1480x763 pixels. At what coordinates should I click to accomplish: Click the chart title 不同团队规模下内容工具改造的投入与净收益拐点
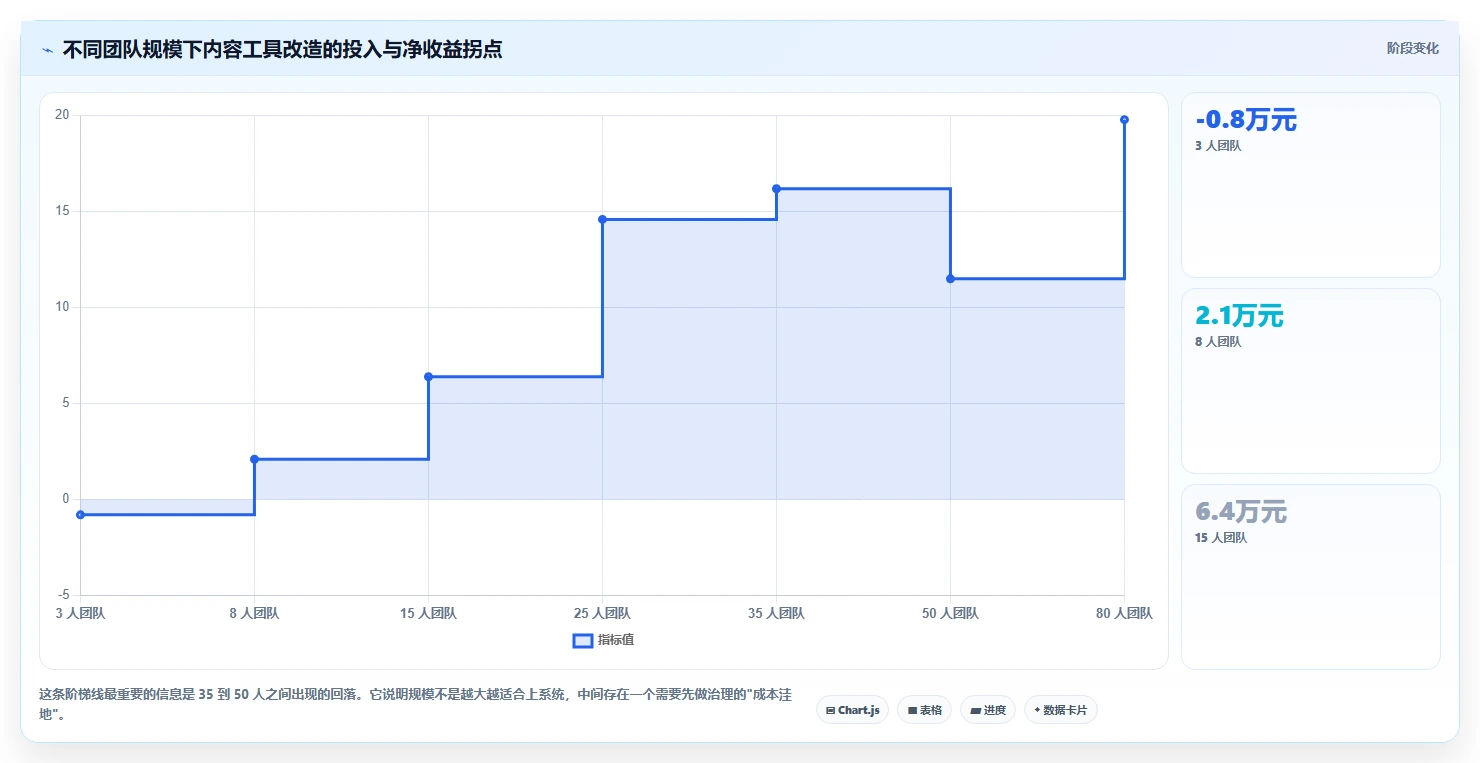coord(282,50)
